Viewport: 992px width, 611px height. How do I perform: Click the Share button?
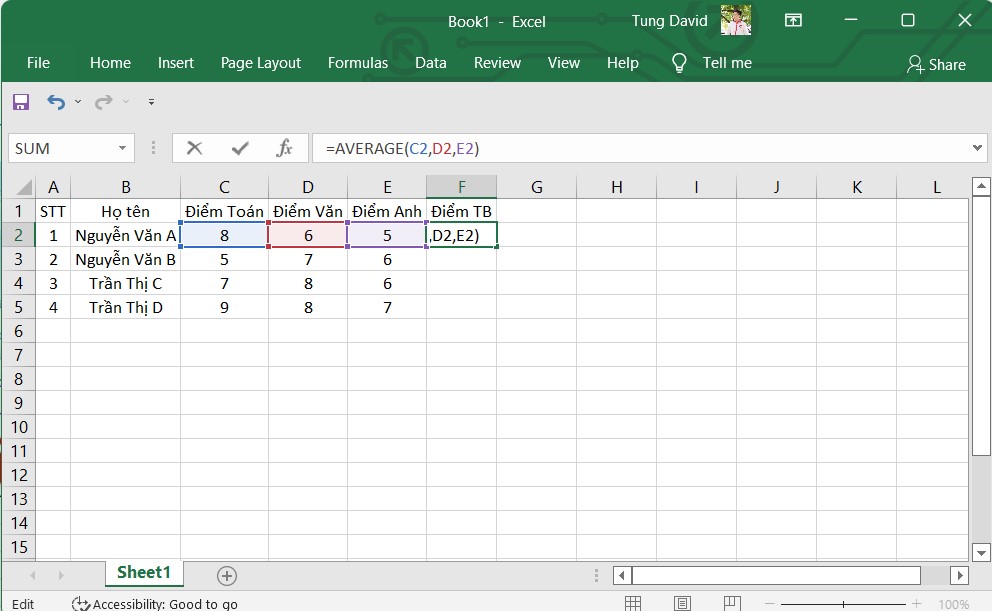(x=936, y=65)
